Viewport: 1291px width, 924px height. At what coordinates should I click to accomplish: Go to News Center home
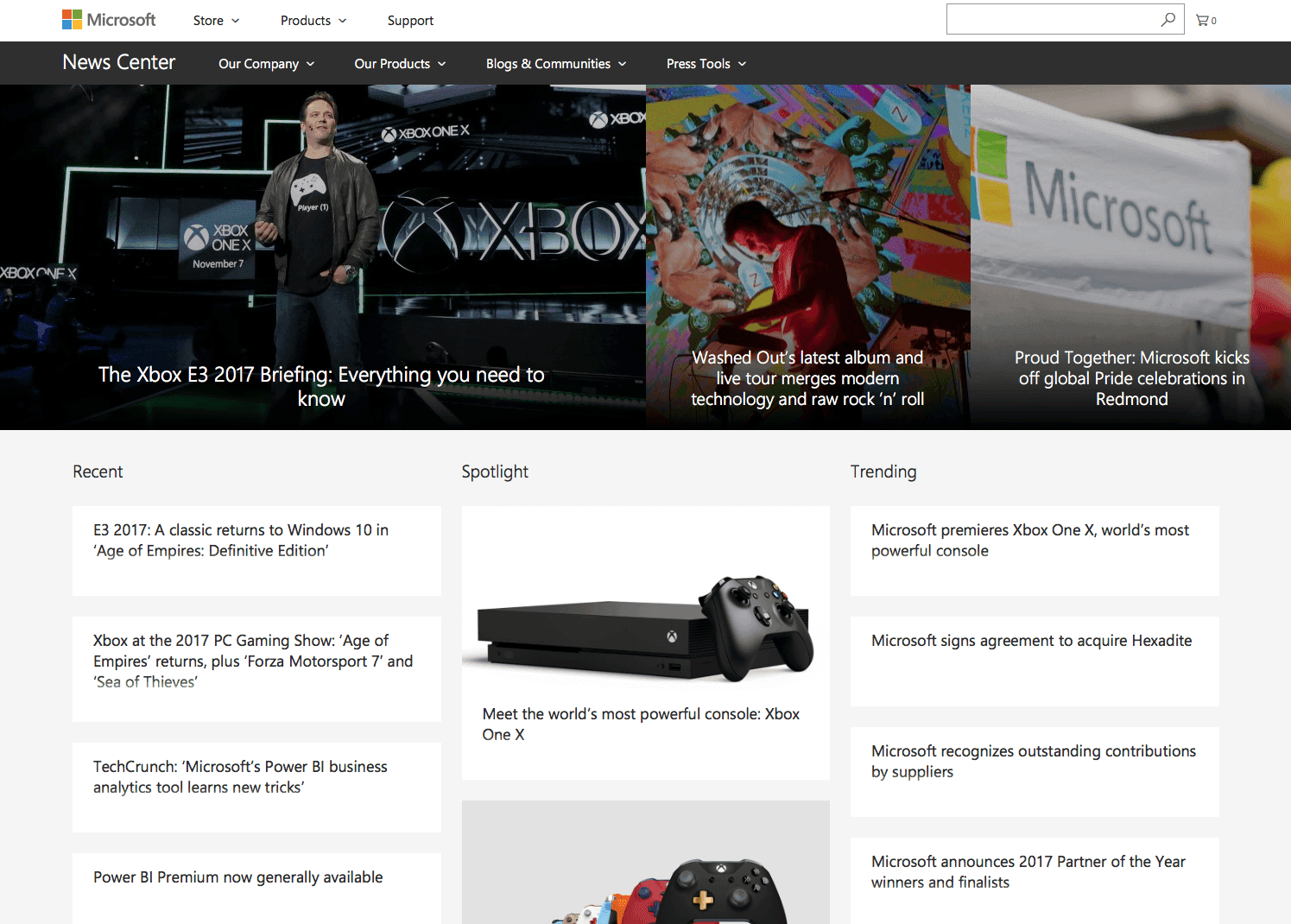(119, 63)
